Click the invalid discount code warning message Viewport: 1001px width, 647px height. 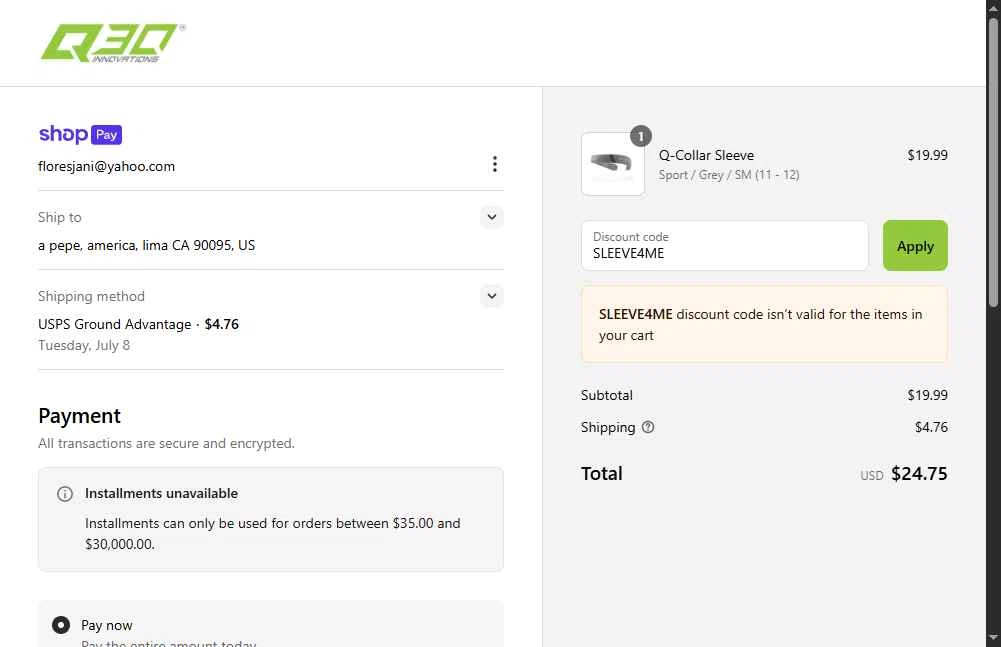(764, 324)
